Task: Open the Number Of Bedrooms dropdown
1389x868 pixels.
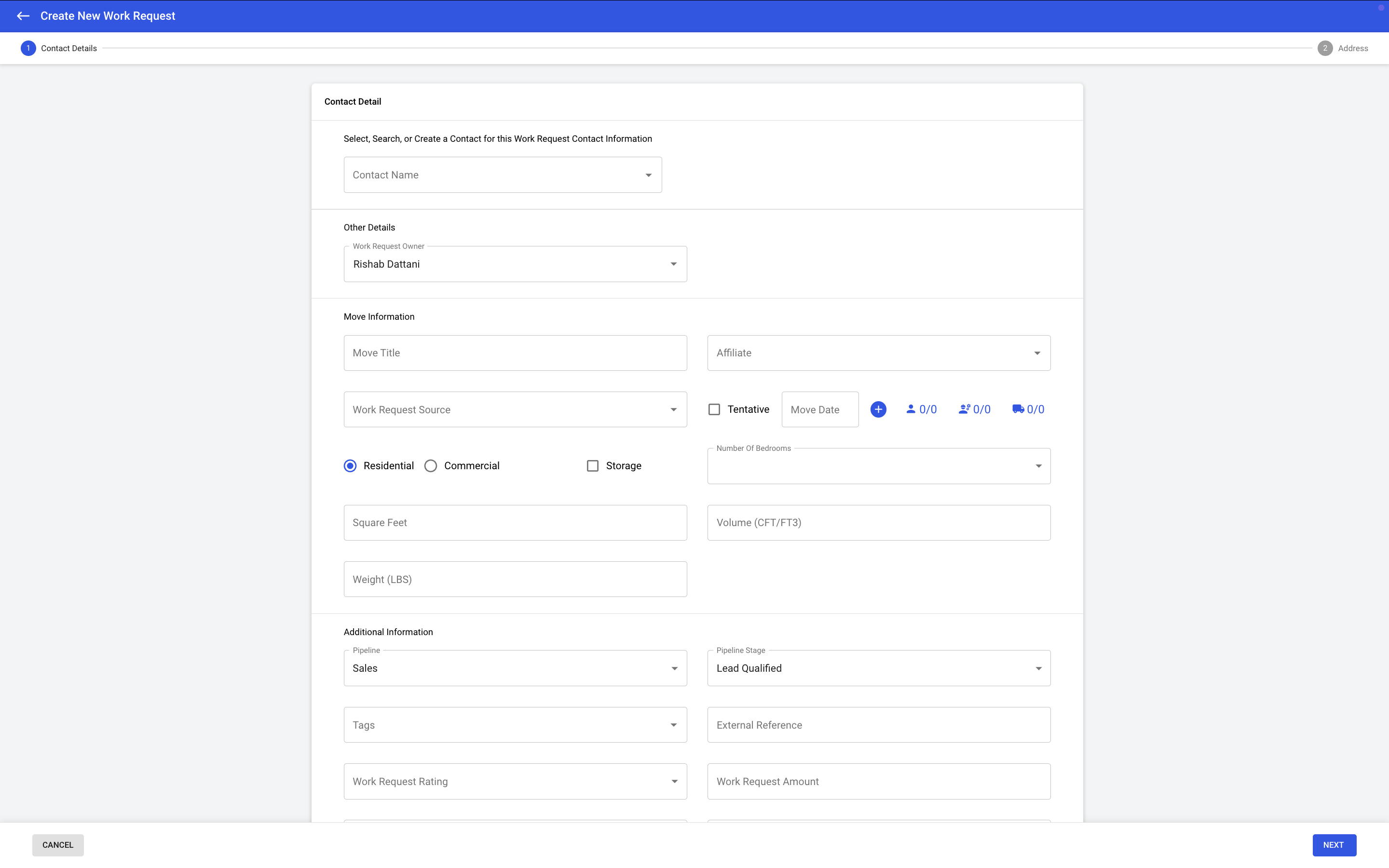Action: (878, 466)
